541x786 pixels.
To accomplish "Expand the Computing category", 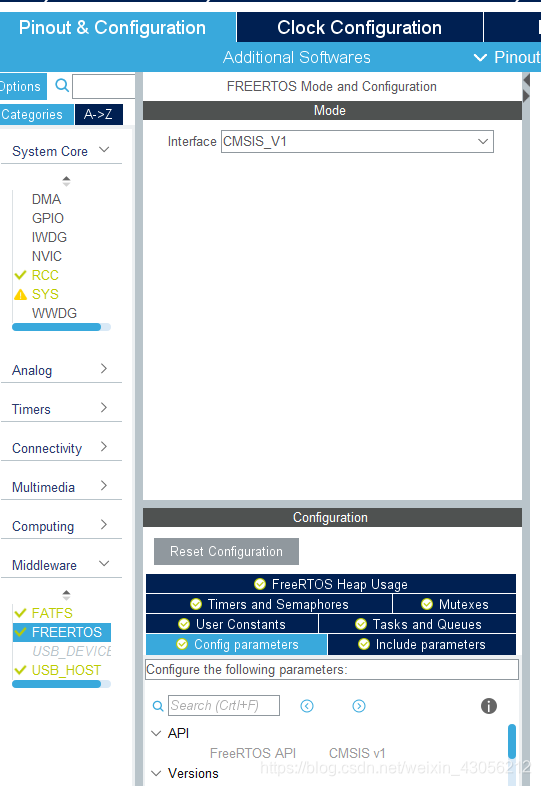I will click(x=104, y=525).
